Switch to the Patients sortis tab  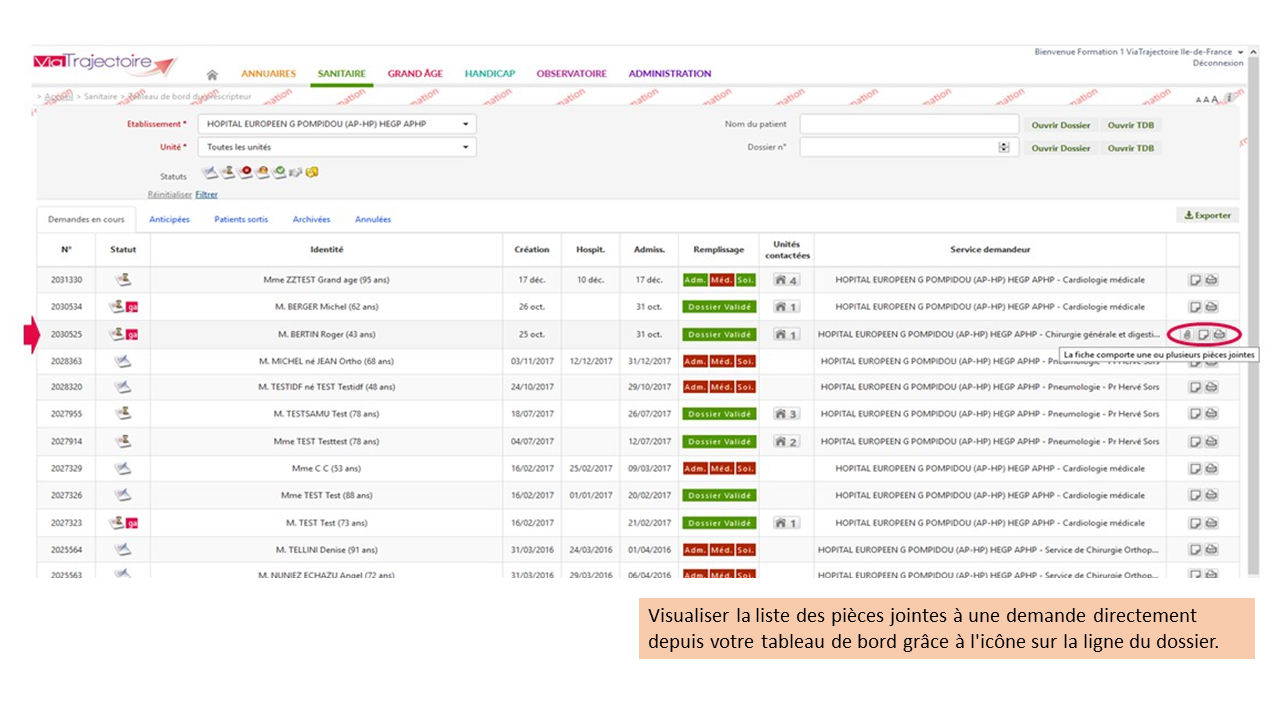click(x=241, y=219)
